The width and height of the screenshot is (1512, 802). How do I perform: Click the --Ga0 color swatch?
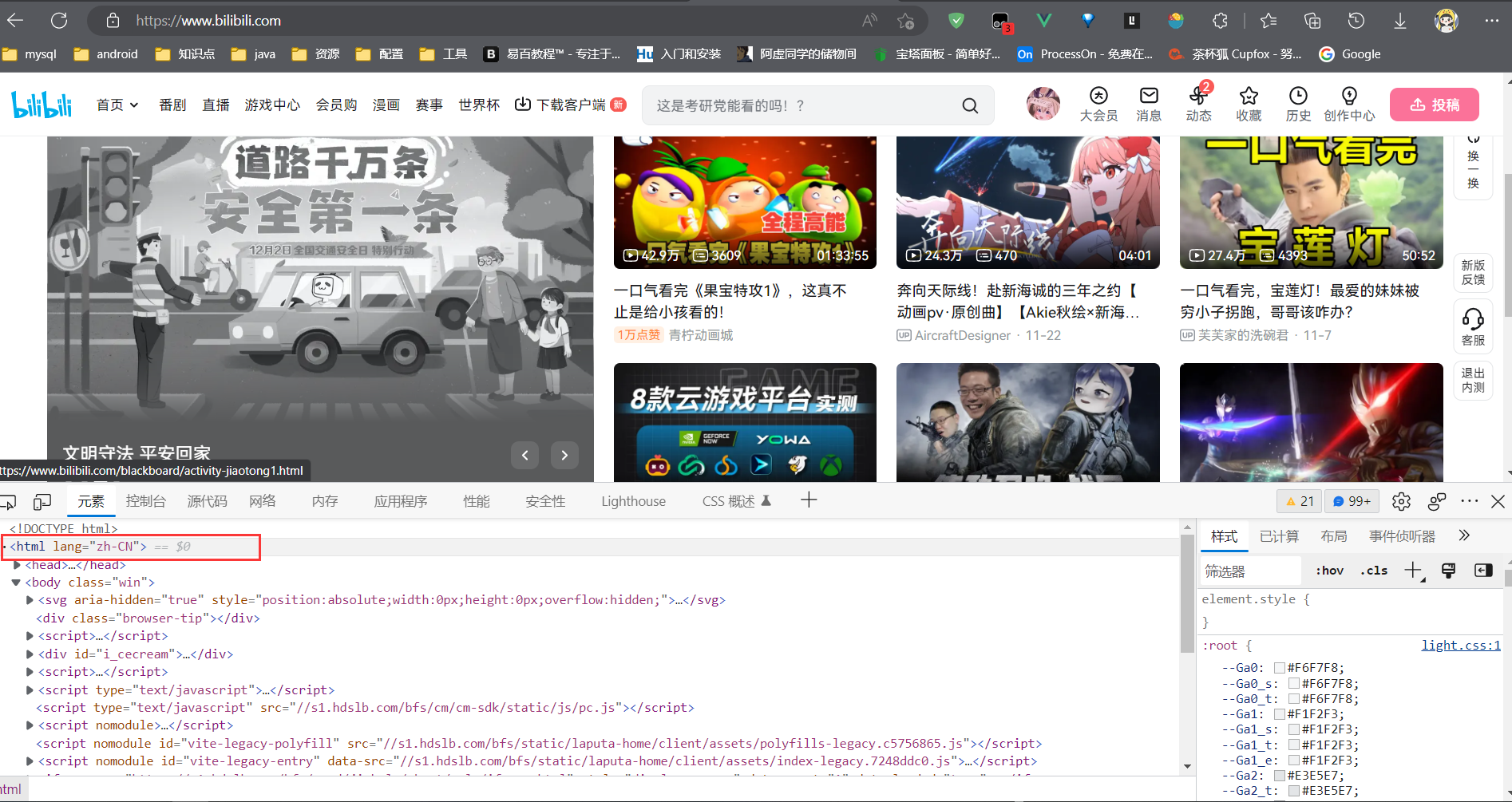click(x=1280, y=668)
